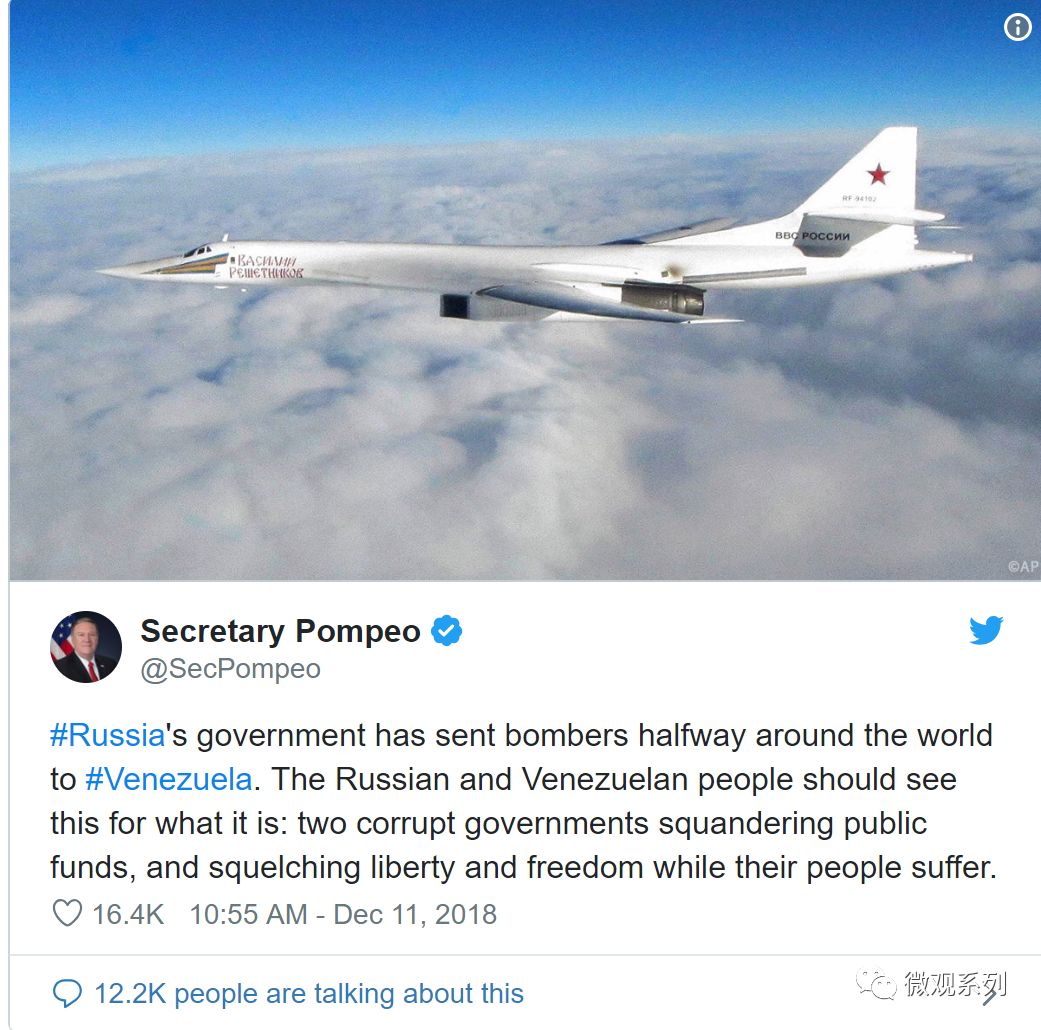Image resolution: width=1041 pixels, height=1030 pixels.
Task: Click the red star on the tail
Action: point(878,174)
